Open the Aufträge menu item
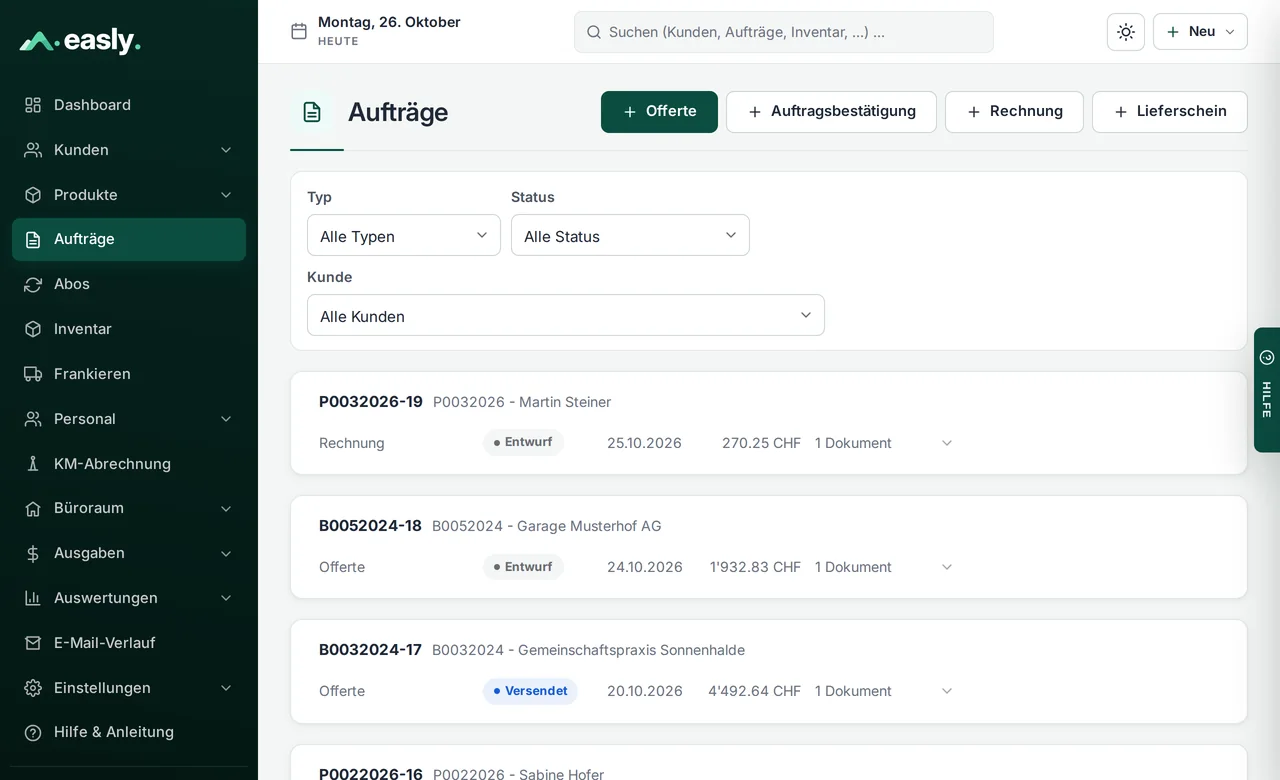The image size is (1280, 780). (129, 239)
